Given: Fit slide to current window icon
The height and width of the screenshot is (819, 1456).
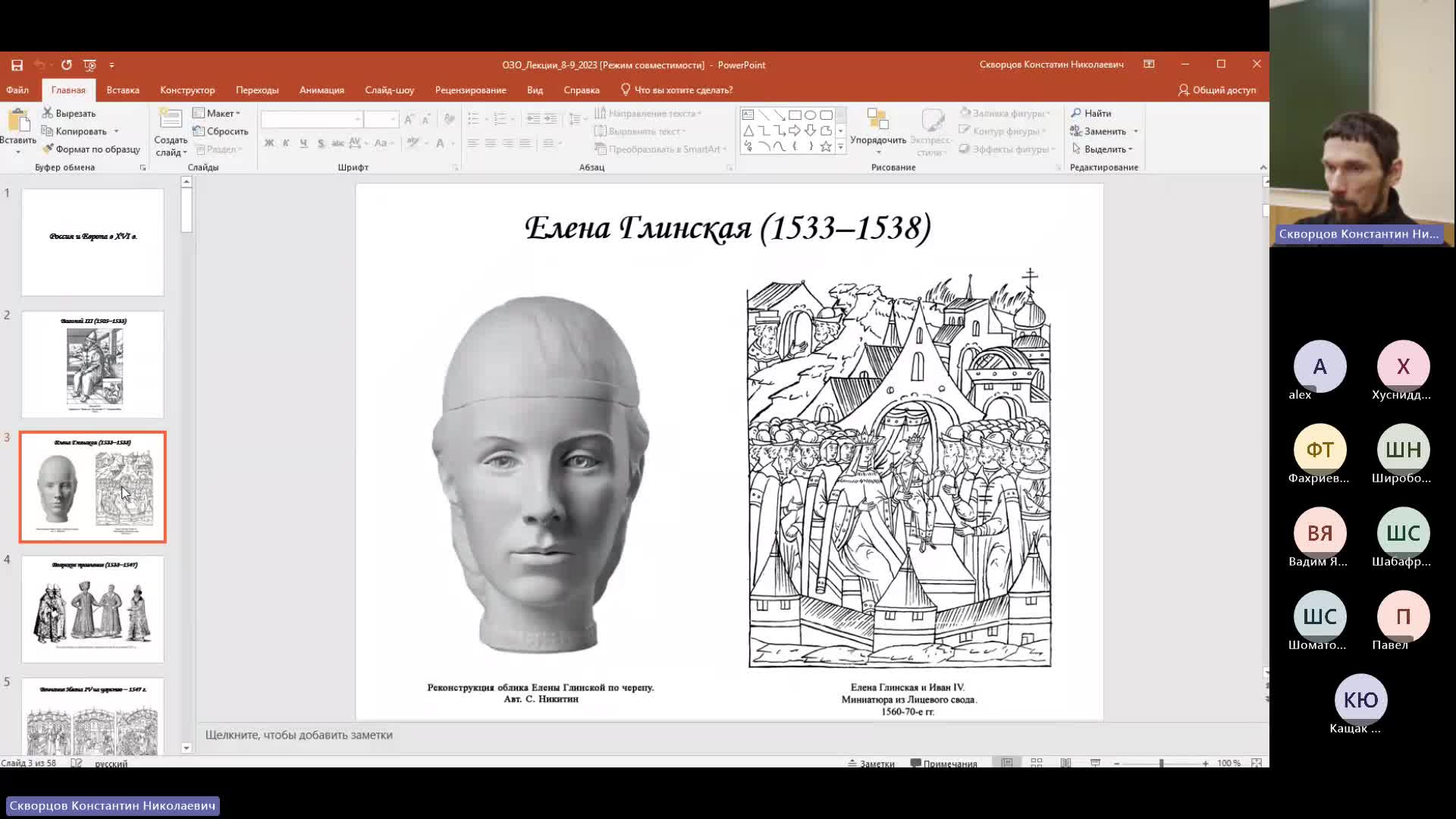Looking at the screenshot, I should [1257, 763].
